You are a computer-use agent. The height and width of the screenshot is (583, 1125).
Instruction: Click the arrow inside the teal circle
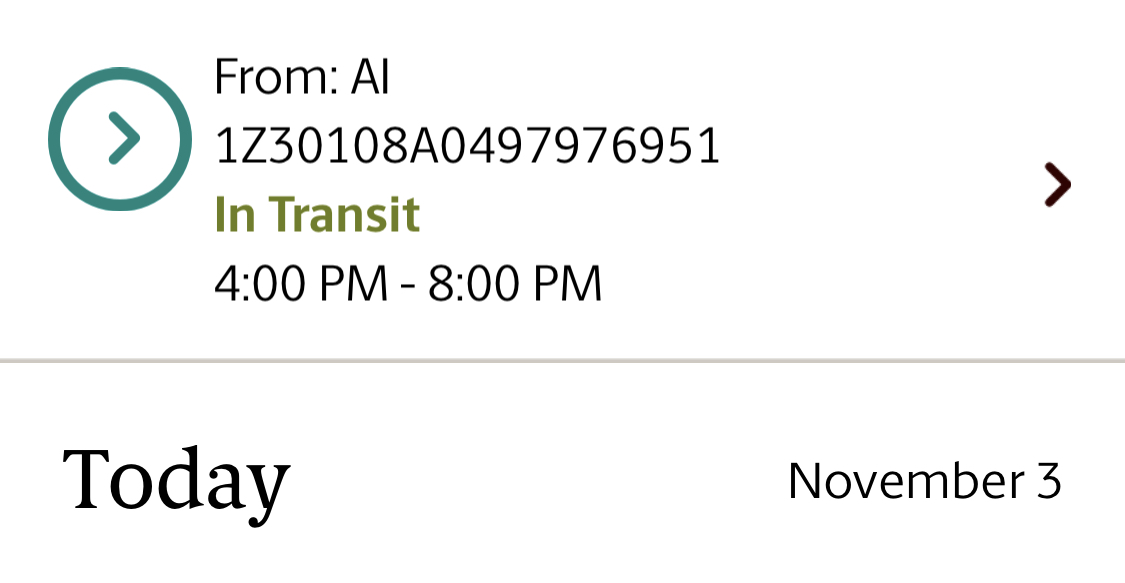pyautogui.click(x=124, y=138)
